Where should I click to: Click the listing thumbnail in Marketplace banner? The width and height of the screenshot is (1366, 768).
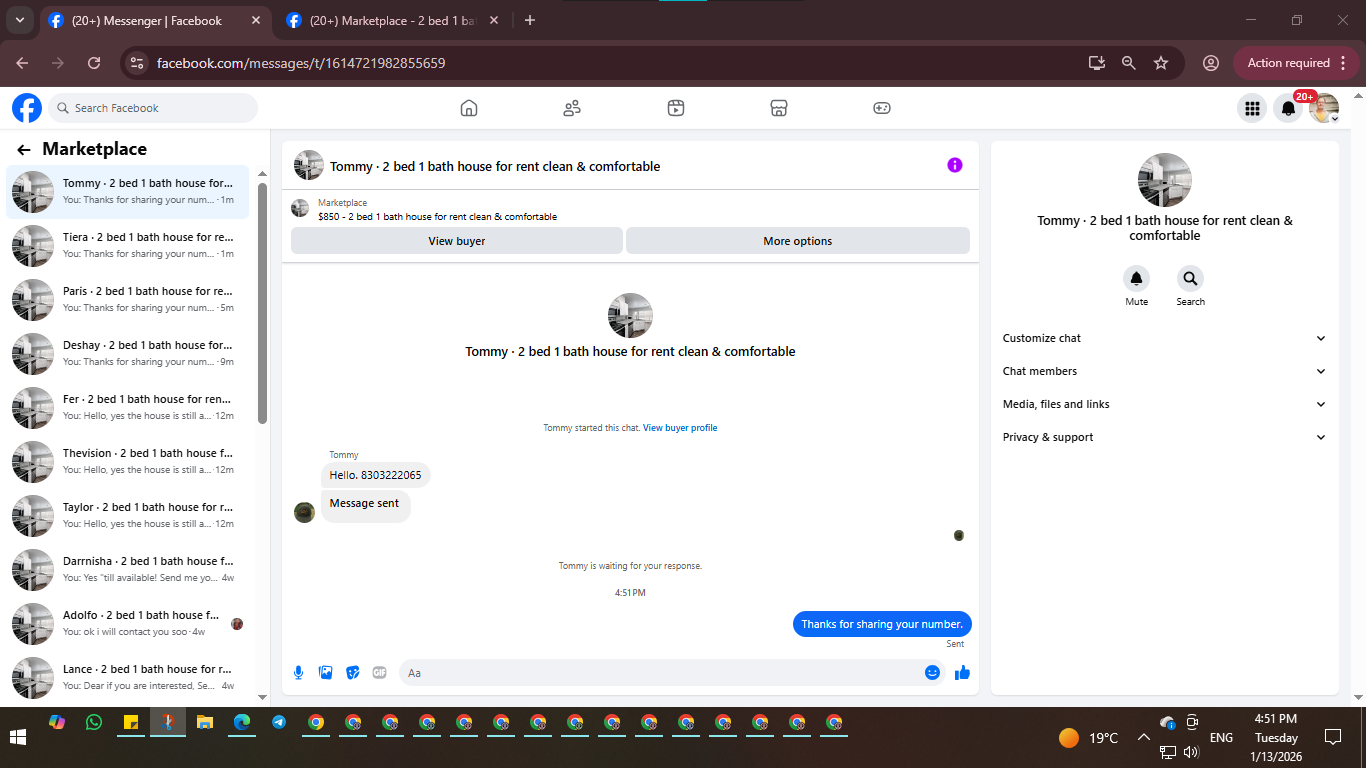[300, 208]
